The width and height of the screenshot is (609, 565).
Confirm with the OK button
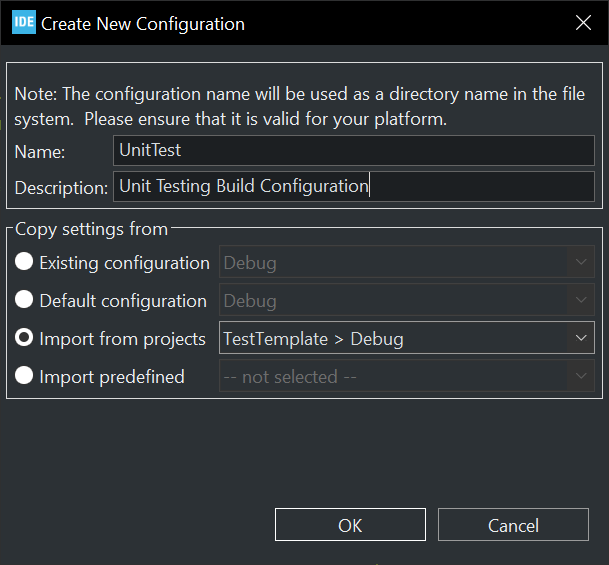pyautogui.click(x=350, y=525)
